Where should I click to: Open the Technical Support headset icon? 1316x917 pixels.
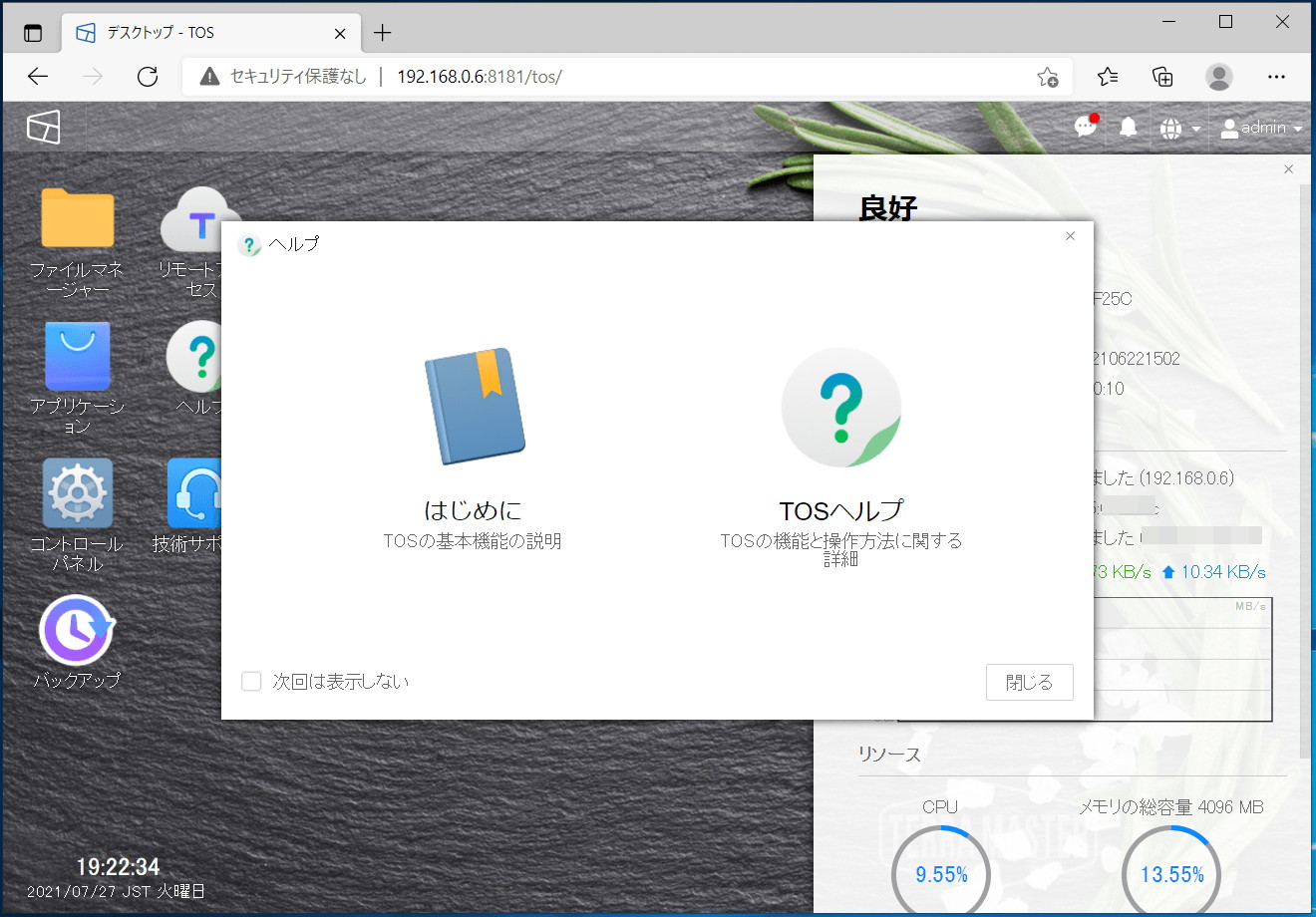(194, 492)
